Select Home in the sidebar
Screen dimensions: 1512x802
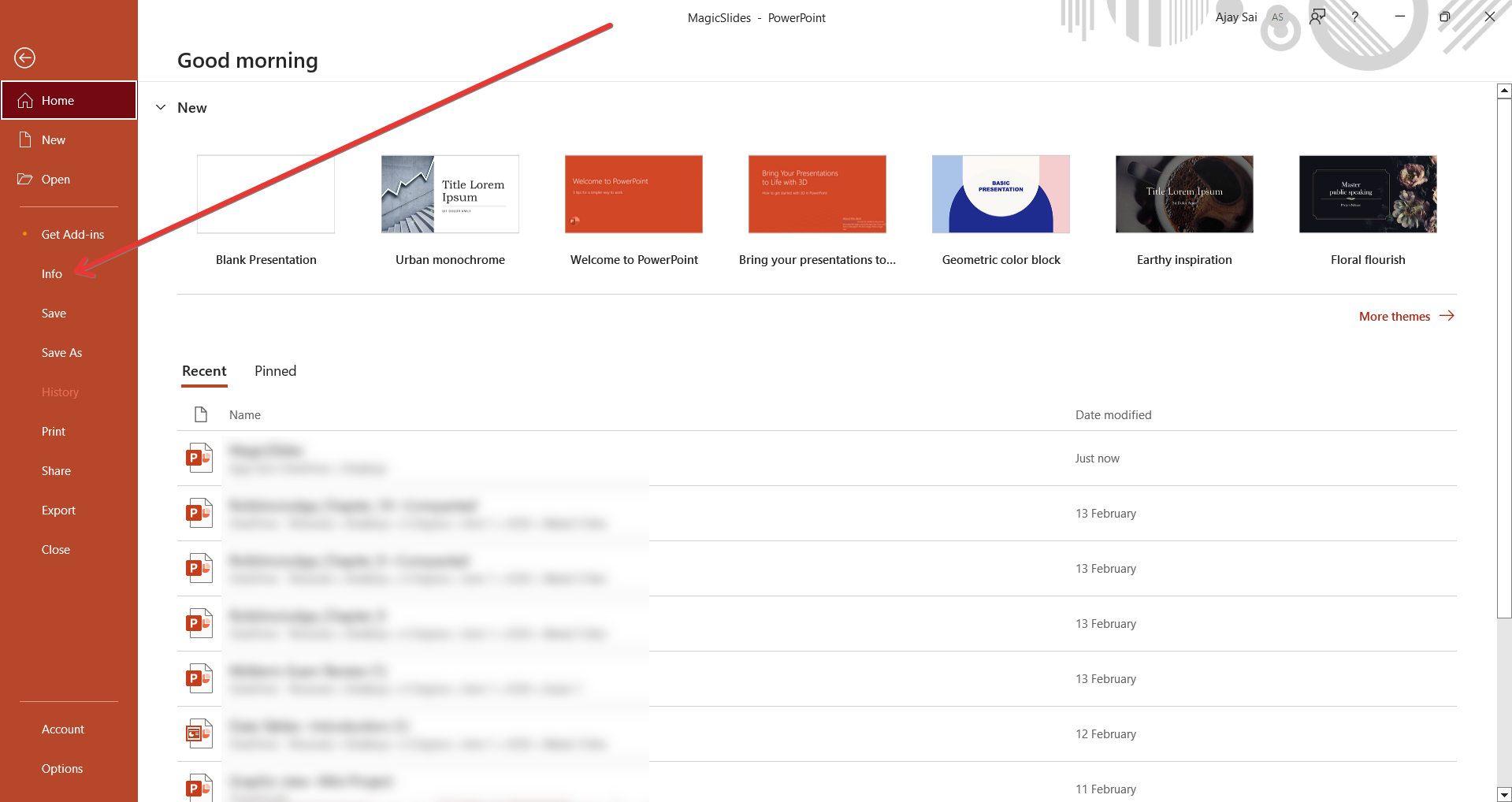pos(69,100)
